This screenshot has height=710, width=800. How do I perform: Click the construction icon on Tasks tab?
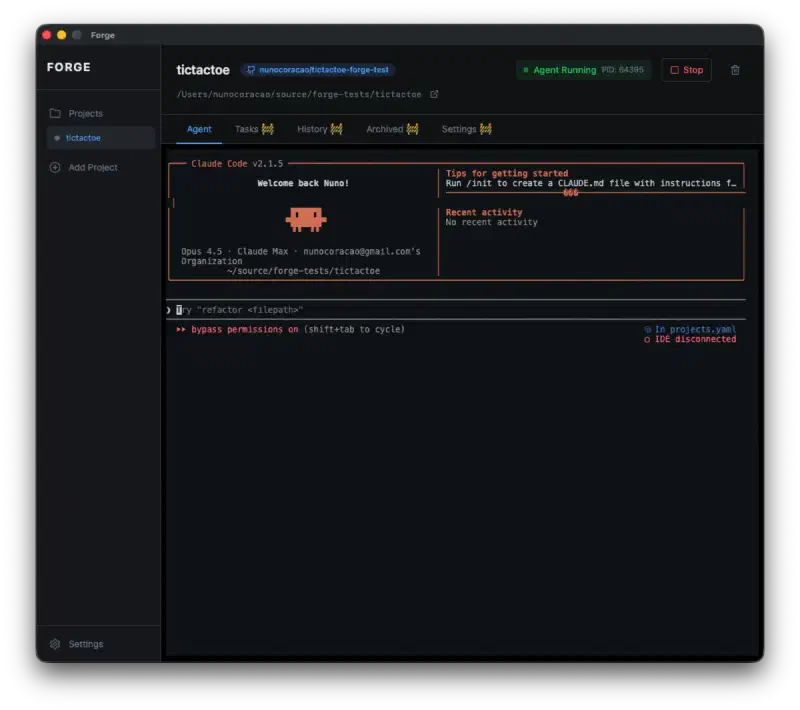click(268, 130)
